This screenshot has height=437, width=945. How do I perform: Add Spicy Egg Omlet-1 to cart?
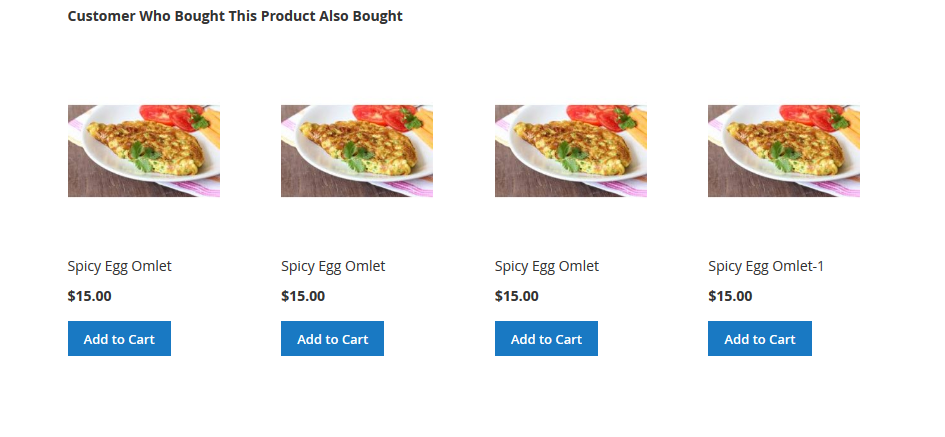click(759, 339)
